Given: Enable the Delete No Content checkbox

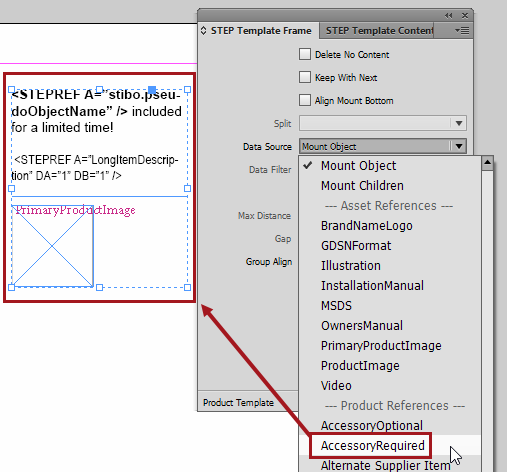Looking at the screenshot, I should [x=305, y=54].
